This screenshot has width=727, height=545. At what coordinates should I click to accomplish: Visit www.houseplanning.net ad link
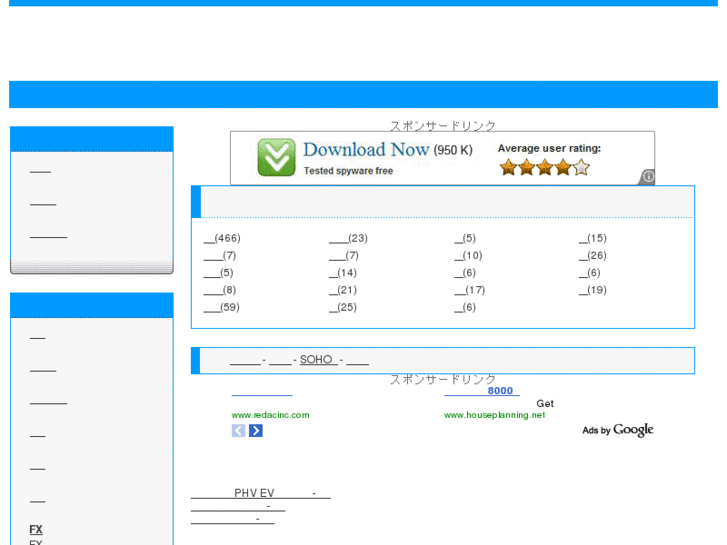494,415
